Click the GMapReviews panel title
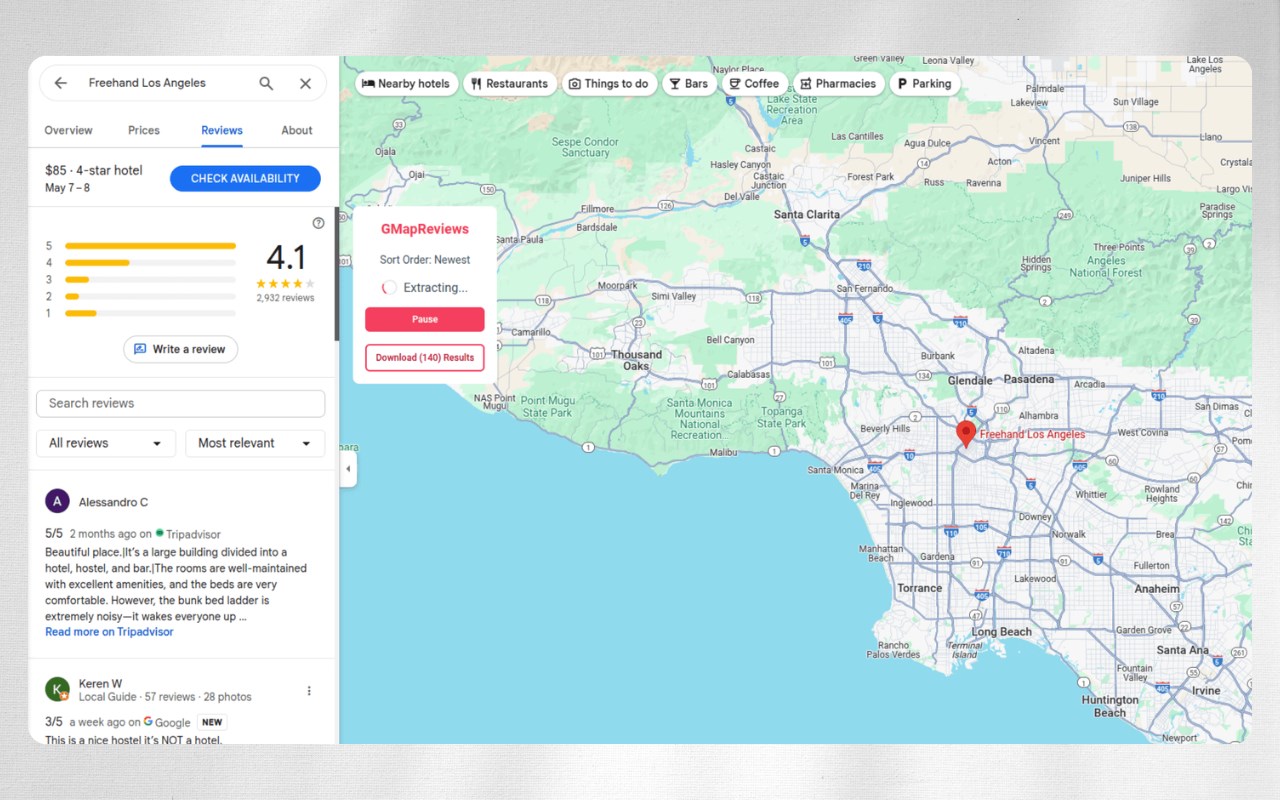The height and width of the screenshot is (800, 1280). click(425, 229)
